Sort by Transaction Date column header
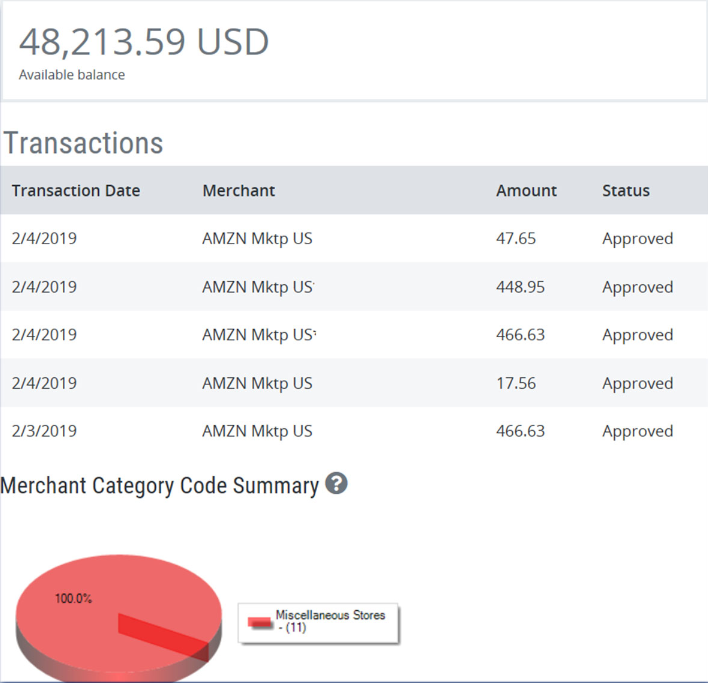Viewport: 708px width, 683px height. tap(76, 190)
